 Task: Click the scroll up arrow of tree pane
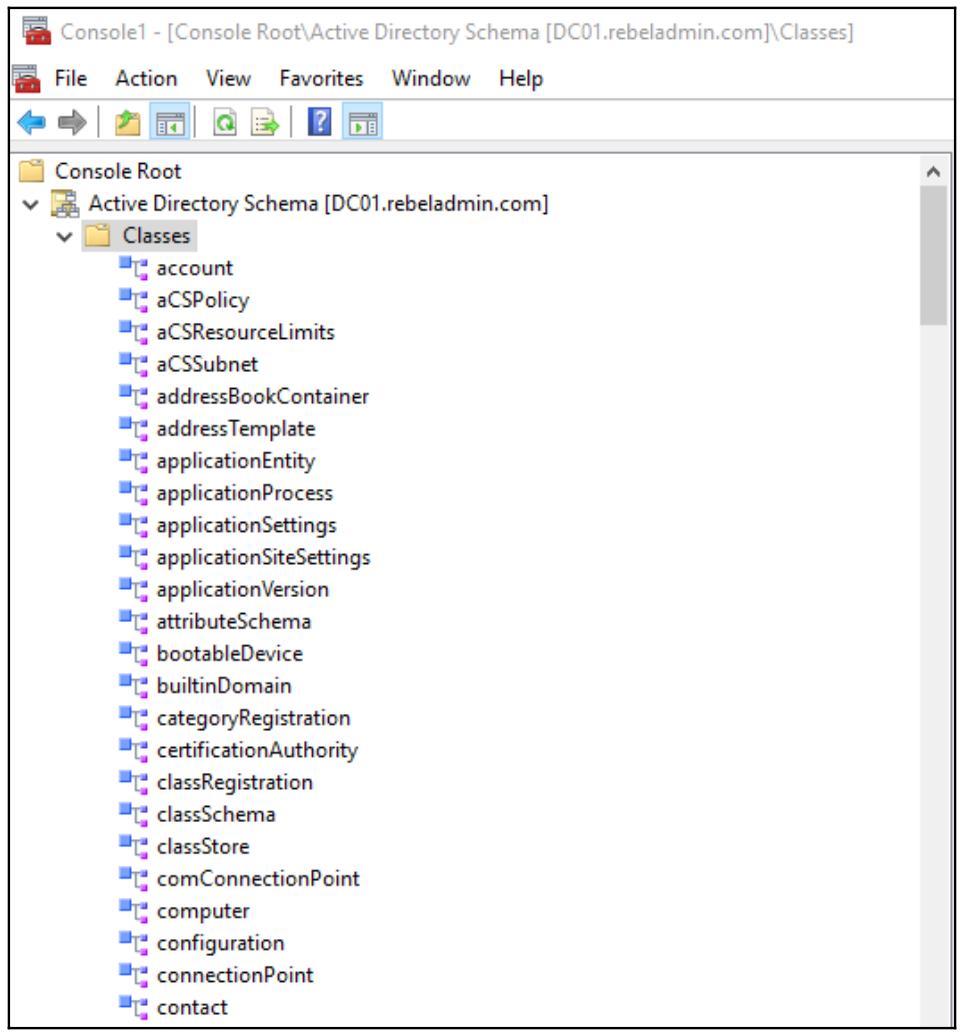coord(934,172)
